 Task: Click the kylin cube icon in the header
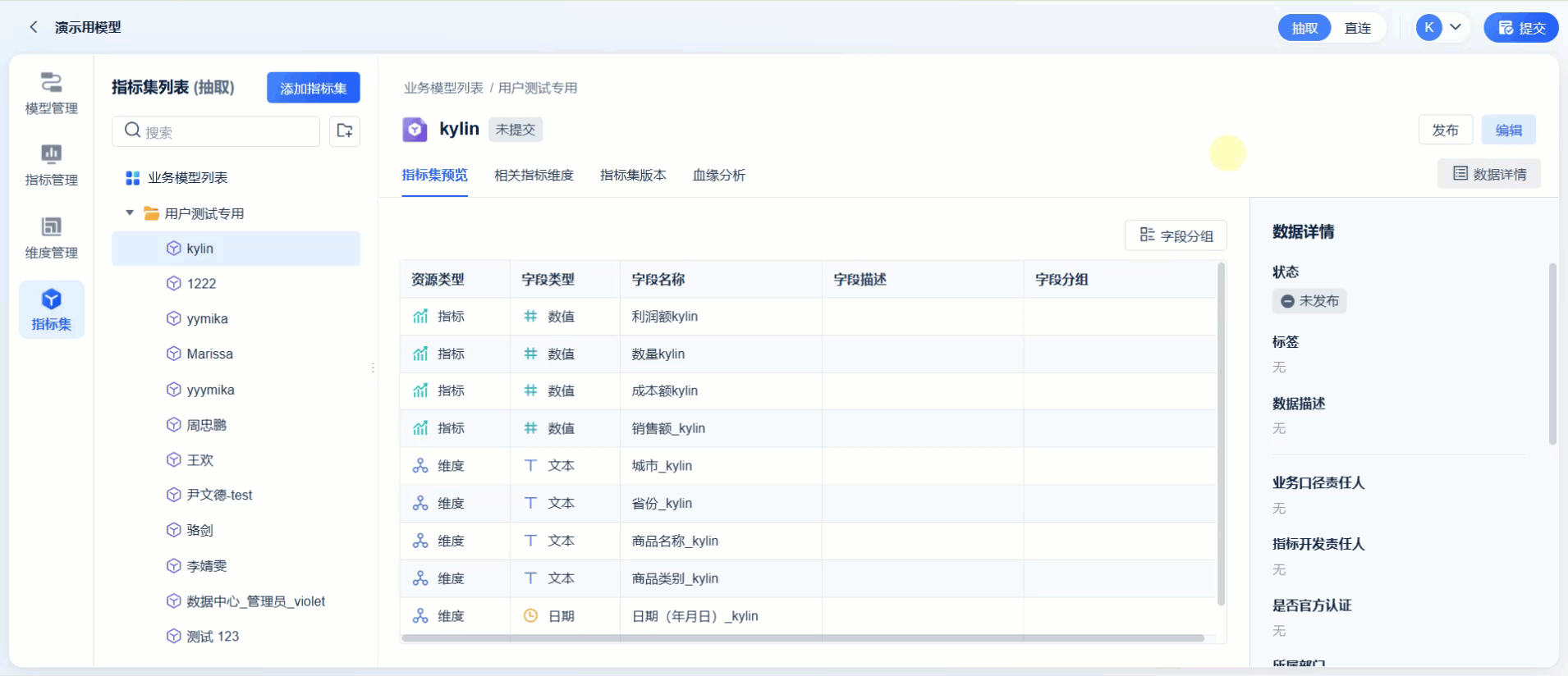coord(415,130)
